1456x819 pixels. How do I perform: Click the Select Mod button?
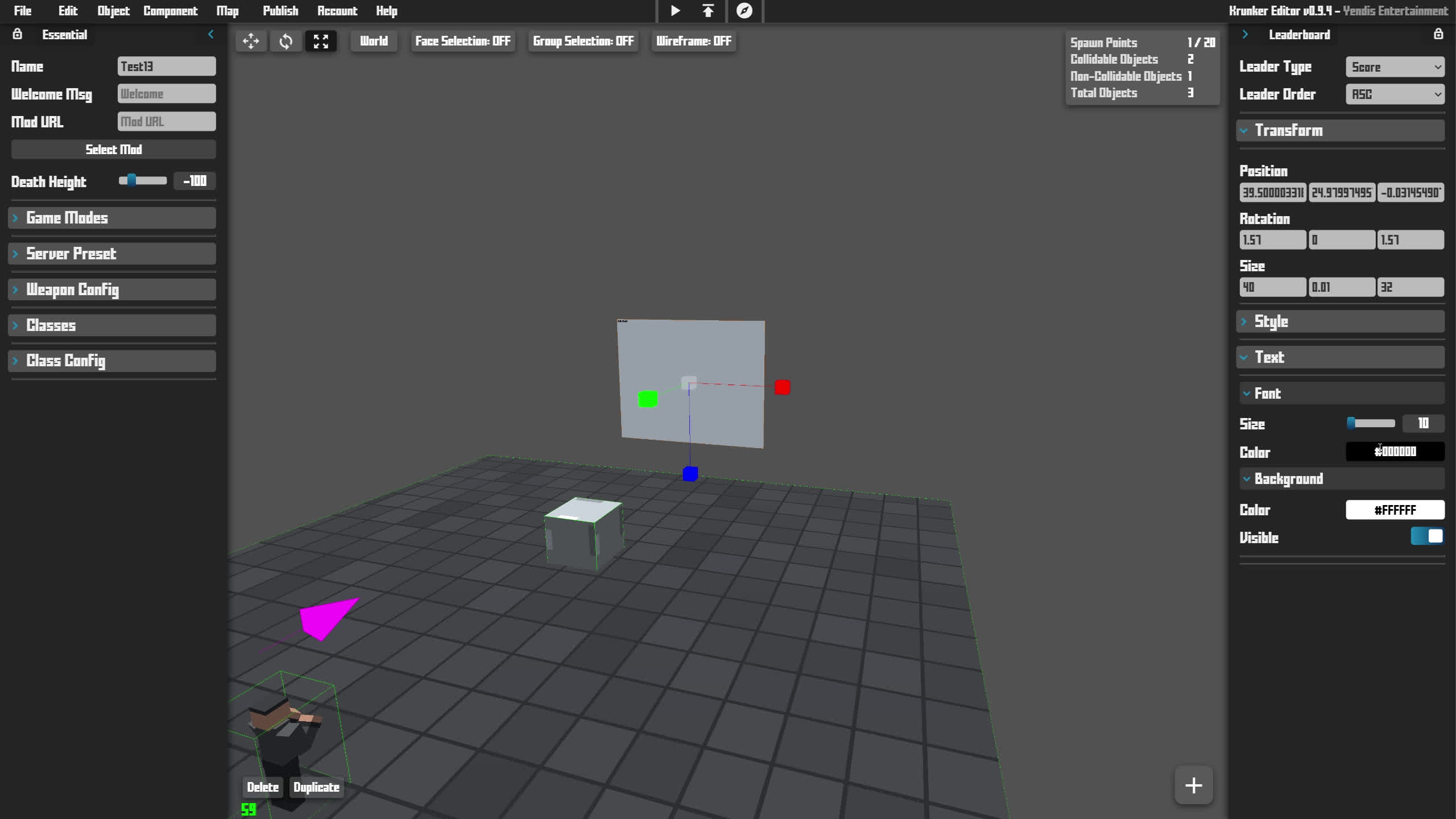114,150
